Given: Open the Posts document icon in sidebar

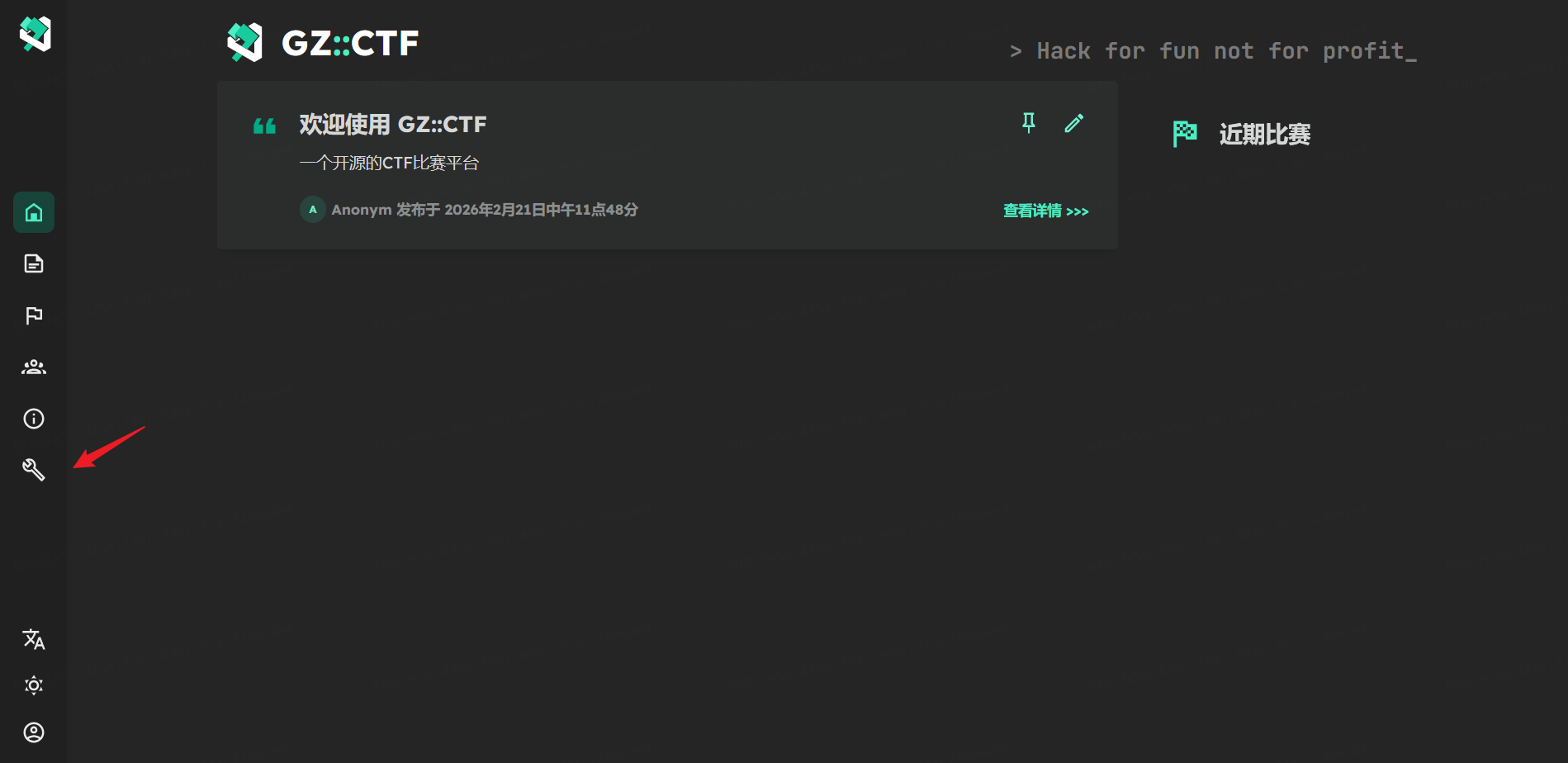Looking at the screenshot, I should coord(34,263).
